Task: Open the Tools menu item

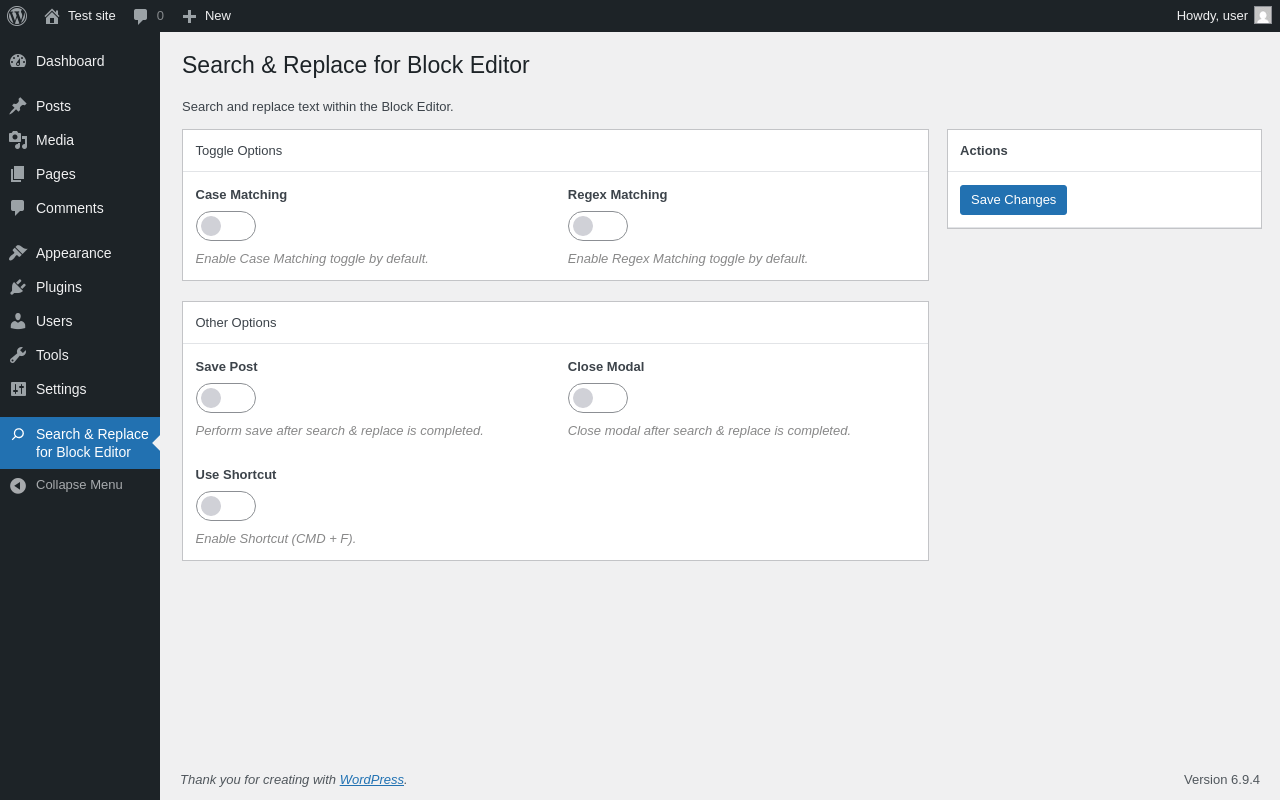Action: 80,355
